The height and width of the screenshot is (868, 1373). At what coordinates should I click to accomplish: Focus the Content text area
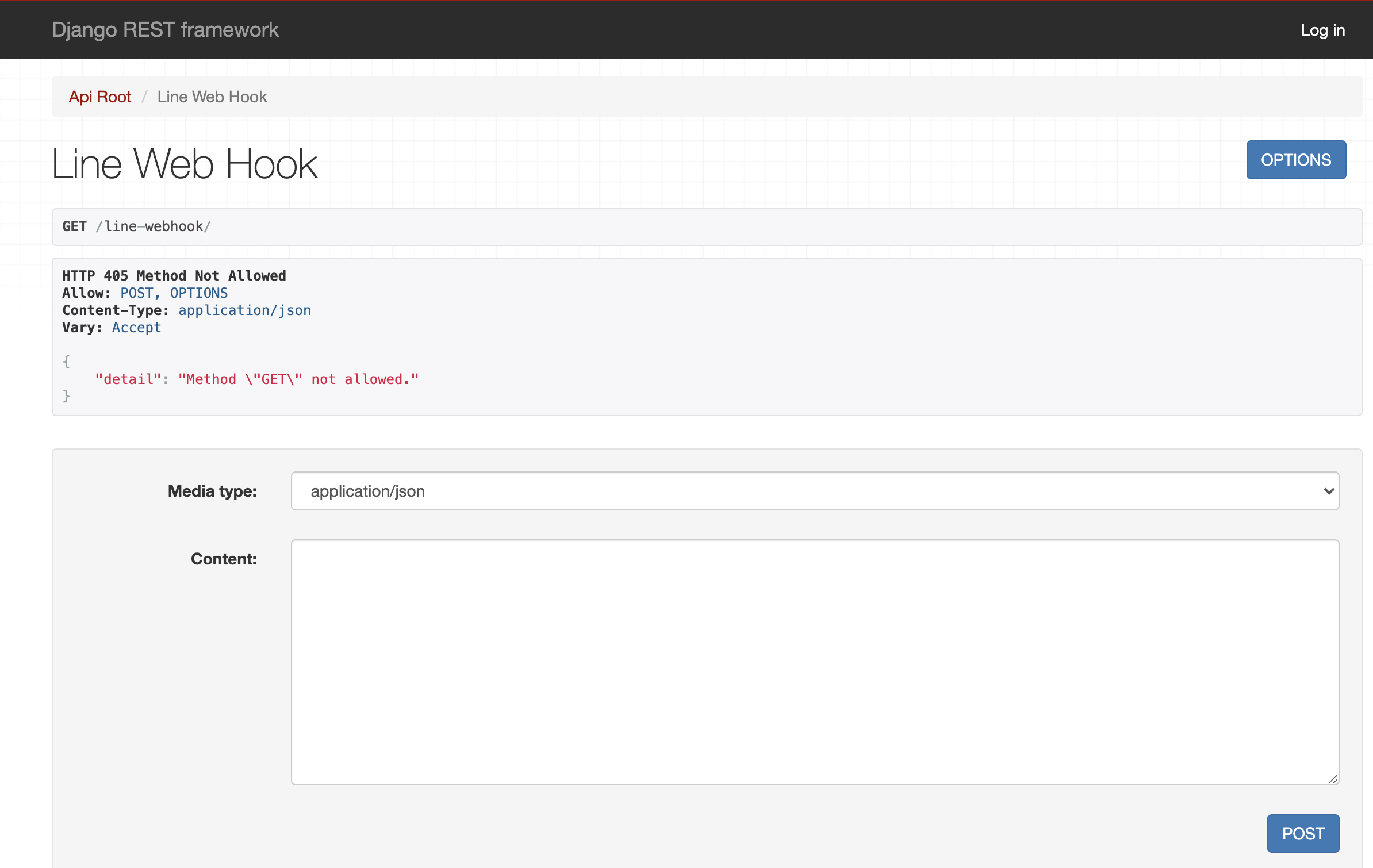pyautogui.click(x=814, y=661)
